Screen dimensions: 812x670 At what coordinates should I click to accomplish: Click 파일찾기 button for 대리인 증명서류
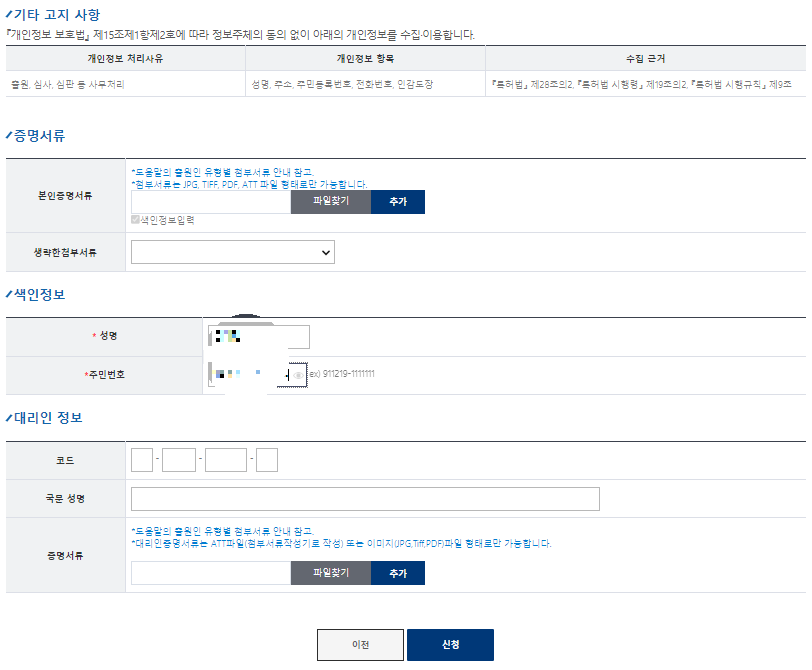coord(330,573)
